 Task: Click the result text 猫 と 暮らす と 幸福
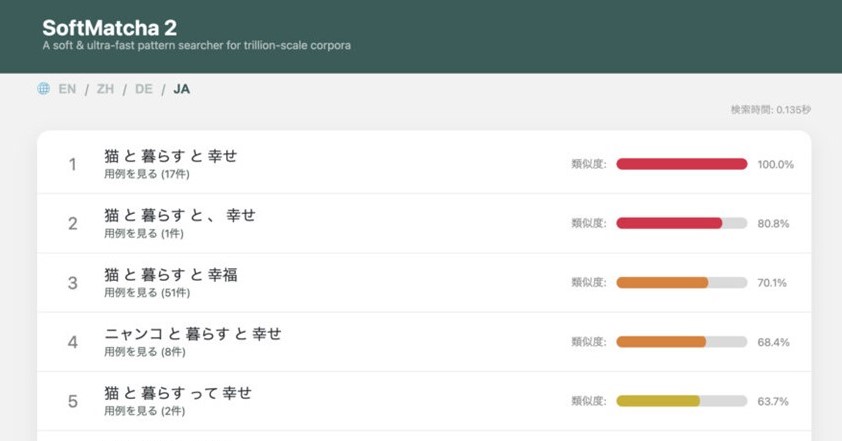pos(170,275)
